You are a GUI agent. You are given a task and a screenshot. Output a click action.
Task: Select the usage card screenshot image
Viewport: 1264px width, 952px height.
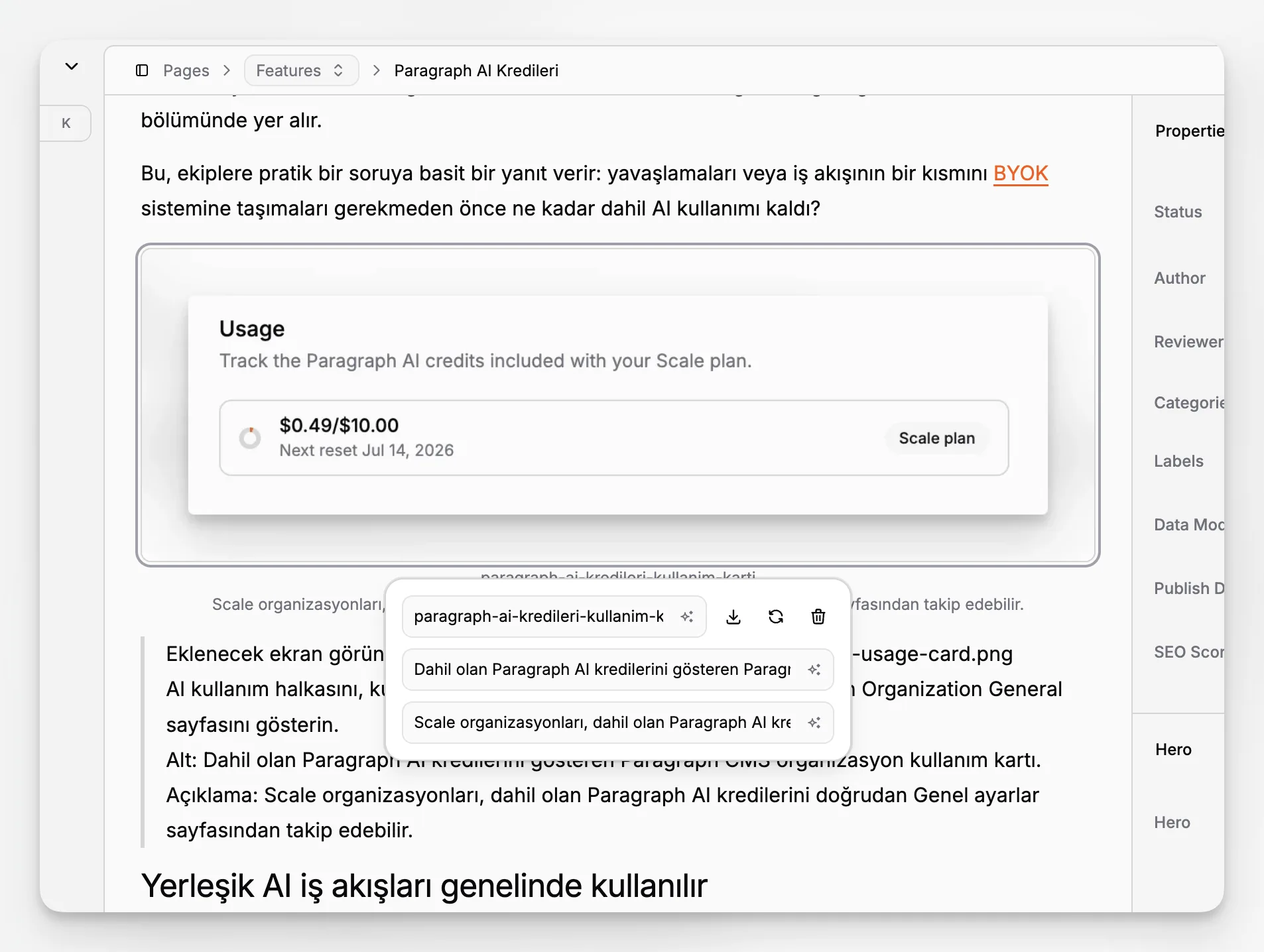(x=618, y=405)
